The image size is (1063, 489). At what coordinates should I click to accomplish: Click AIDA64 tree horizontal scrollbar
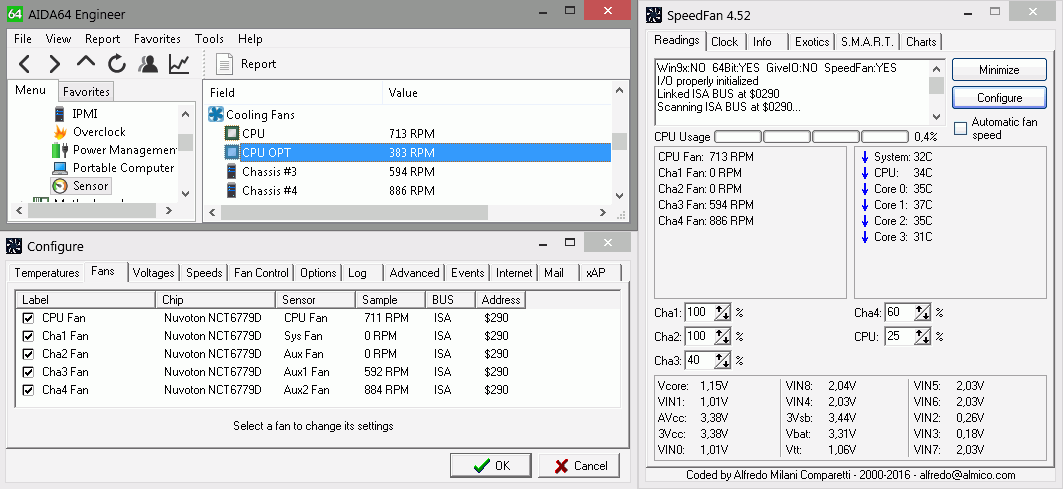[x=92, y=212]
